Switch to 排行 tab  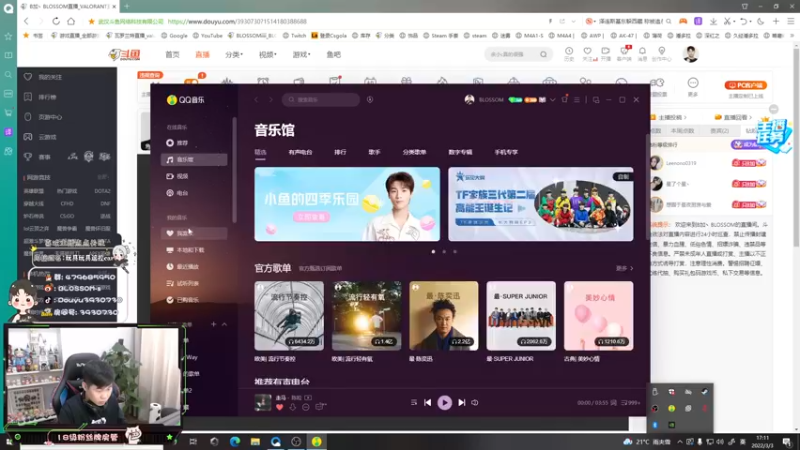point(340,152)
